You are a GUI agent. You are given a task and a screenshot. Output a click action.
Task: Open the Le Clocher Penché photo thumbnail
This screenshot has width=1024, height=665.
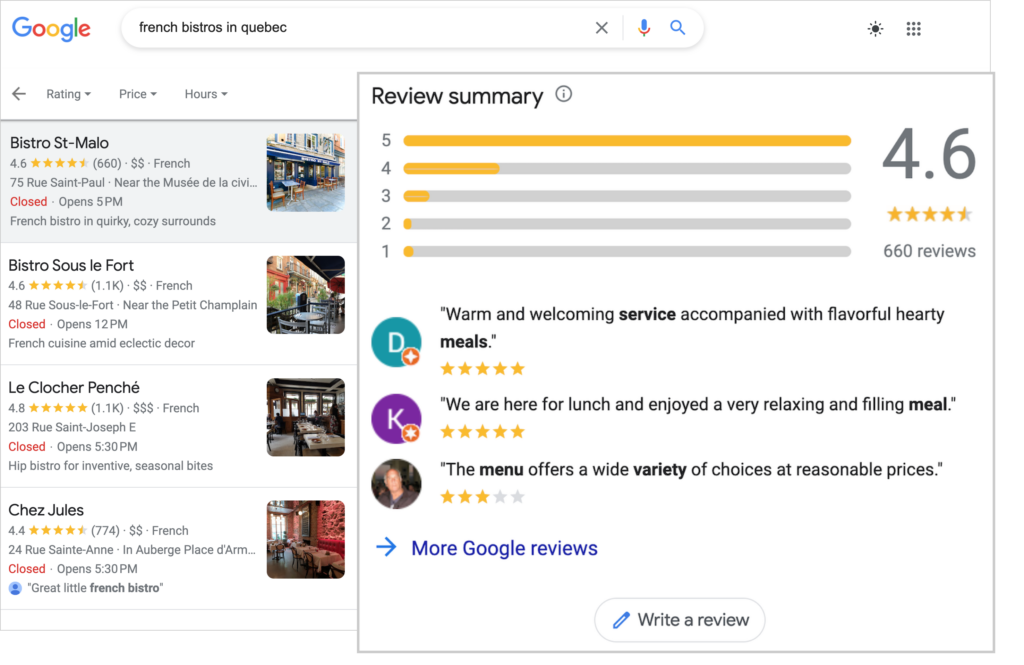[x=306, y=417]
